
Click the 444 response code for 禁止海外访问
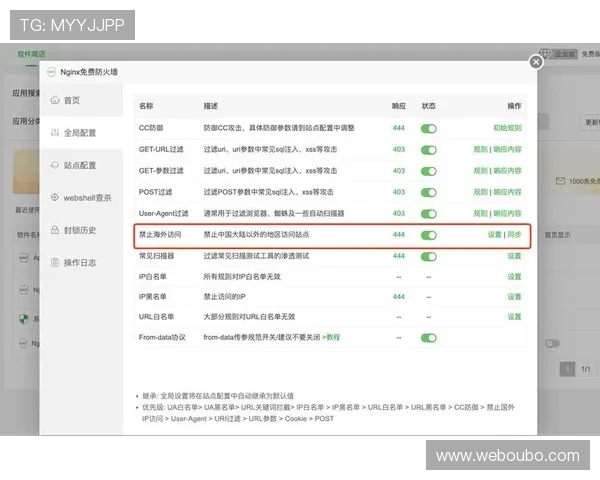tap(399, 235)
